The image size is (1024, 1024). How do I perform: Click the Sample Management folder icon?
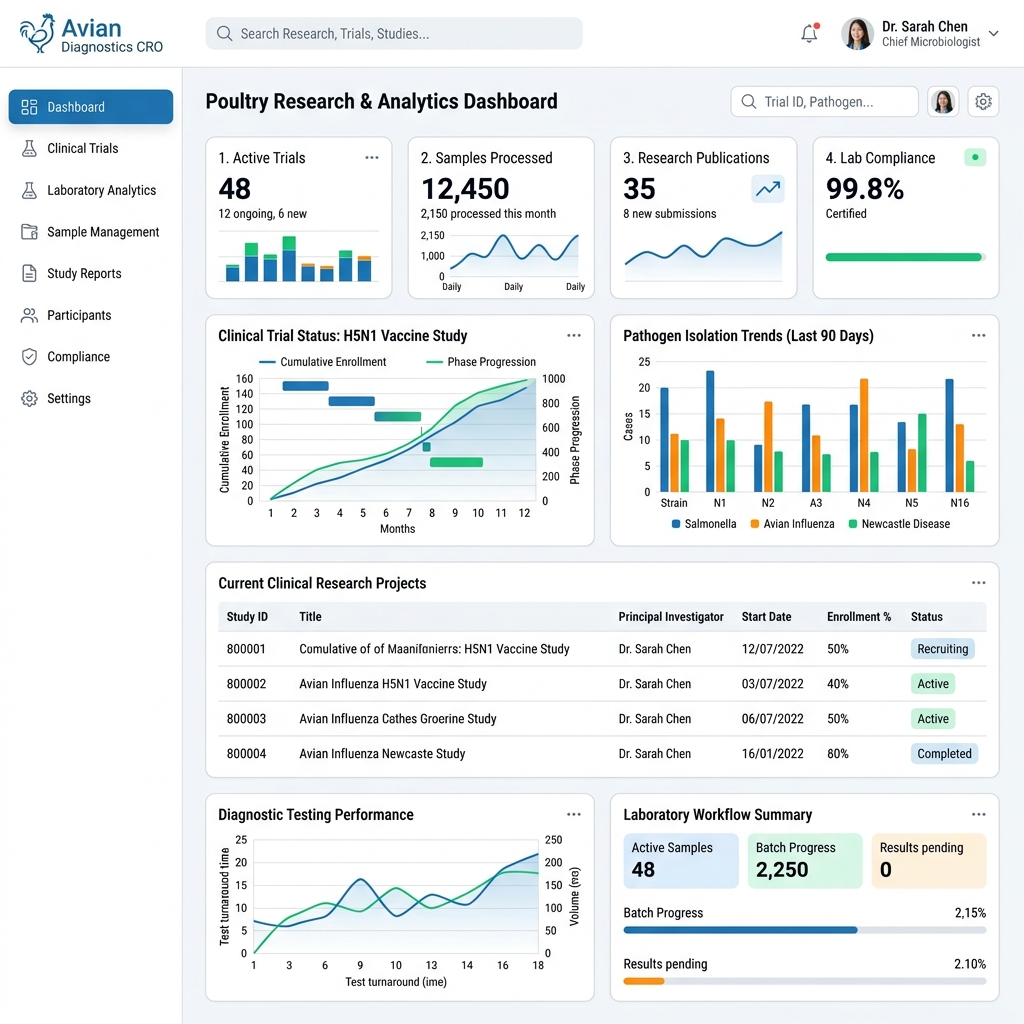(29, 232)
